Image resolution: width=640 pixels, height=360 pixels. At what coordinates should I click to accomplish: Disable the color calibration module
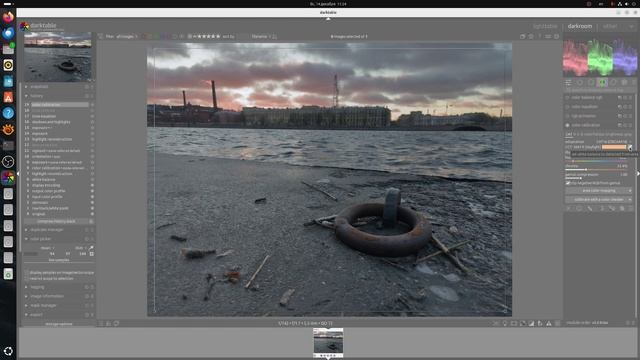567,125
